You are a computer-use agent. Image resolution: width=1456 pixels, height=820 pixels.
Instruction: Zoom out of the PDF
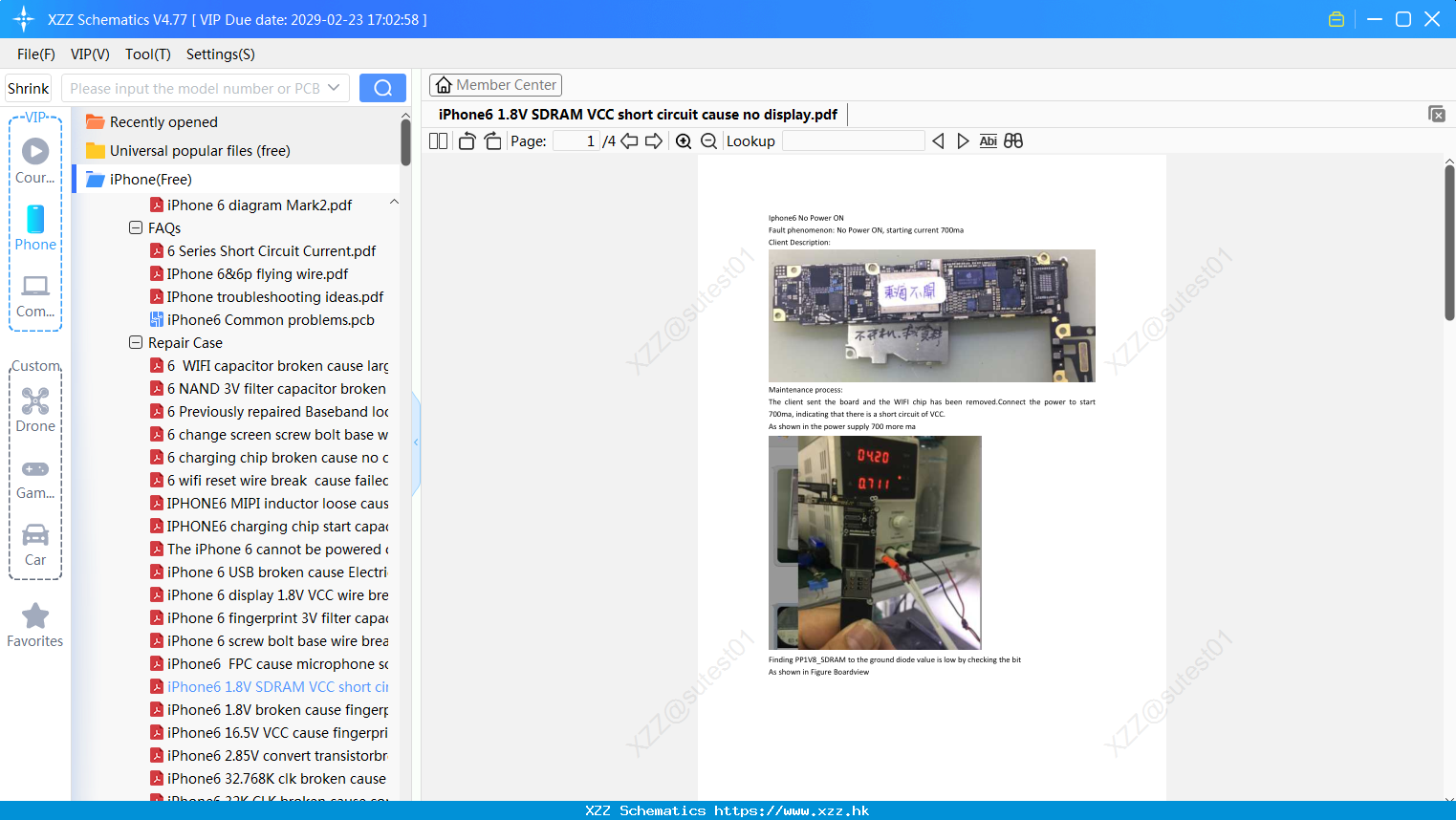(709, 141)
